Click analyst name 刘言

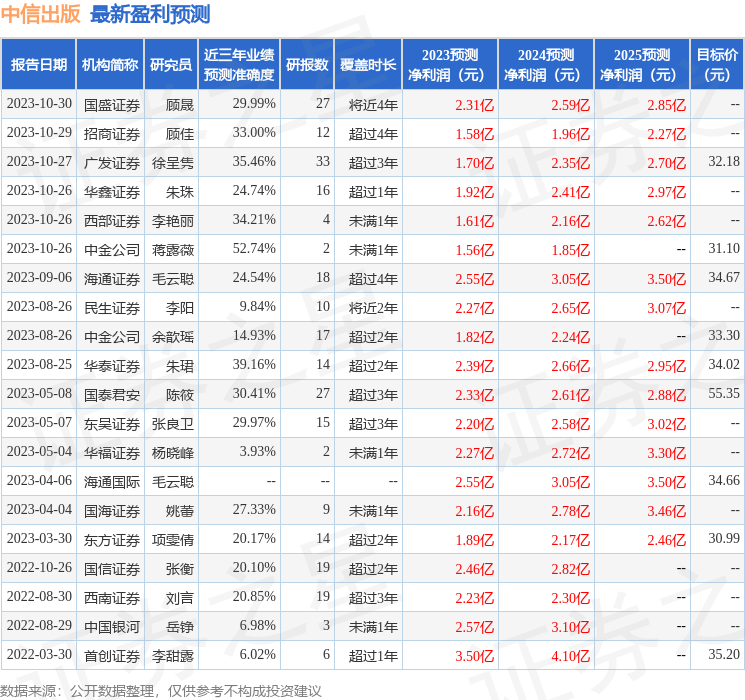(180, 597)
